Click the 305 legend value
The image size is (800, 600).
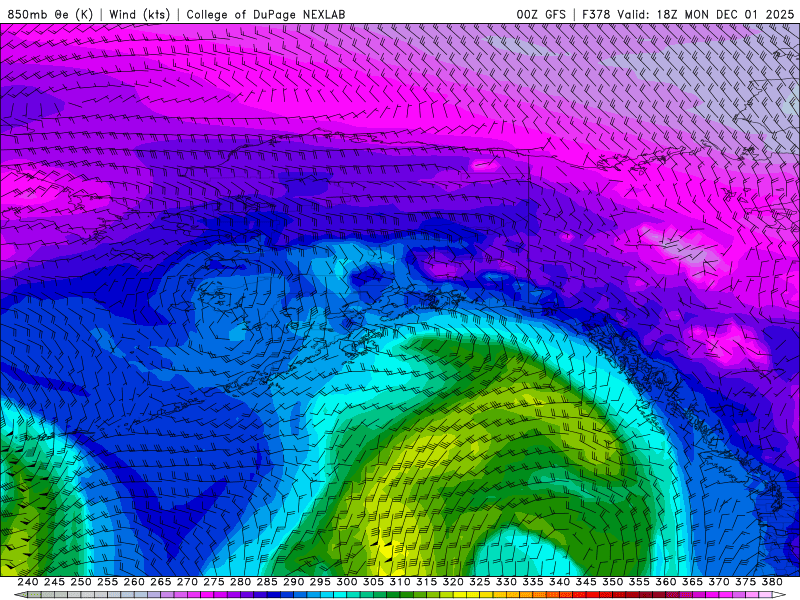pyautogui.click(x=373, y=582)
